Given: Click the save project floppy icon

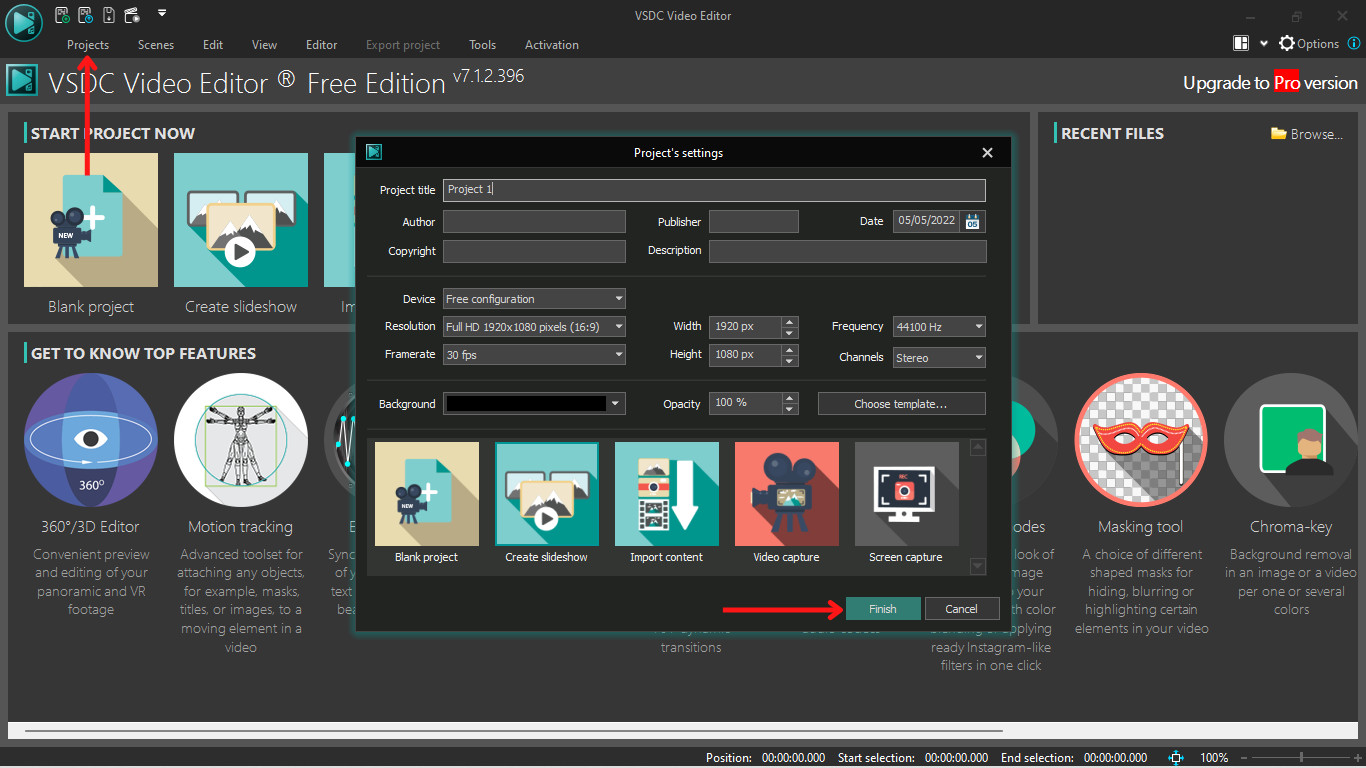Looking at the screenshot, I should click(108, 15).
